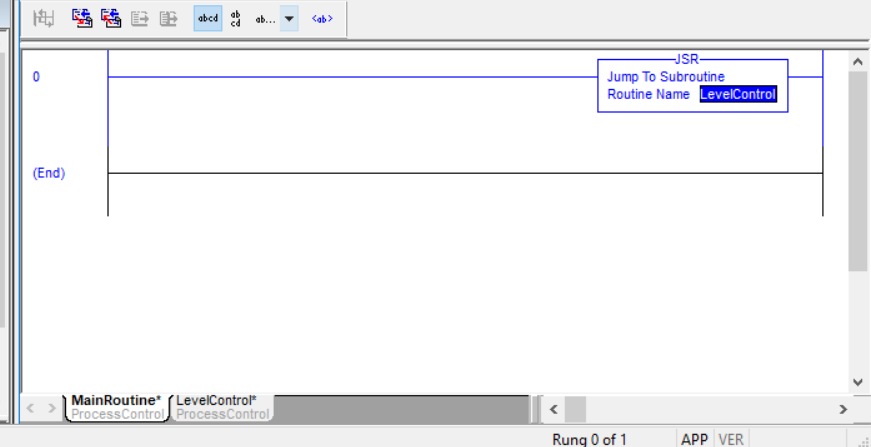The width and height of the screenshot is (871, 447).
Task: Click the second red-arrow edits icon
Action: point(111,18)
